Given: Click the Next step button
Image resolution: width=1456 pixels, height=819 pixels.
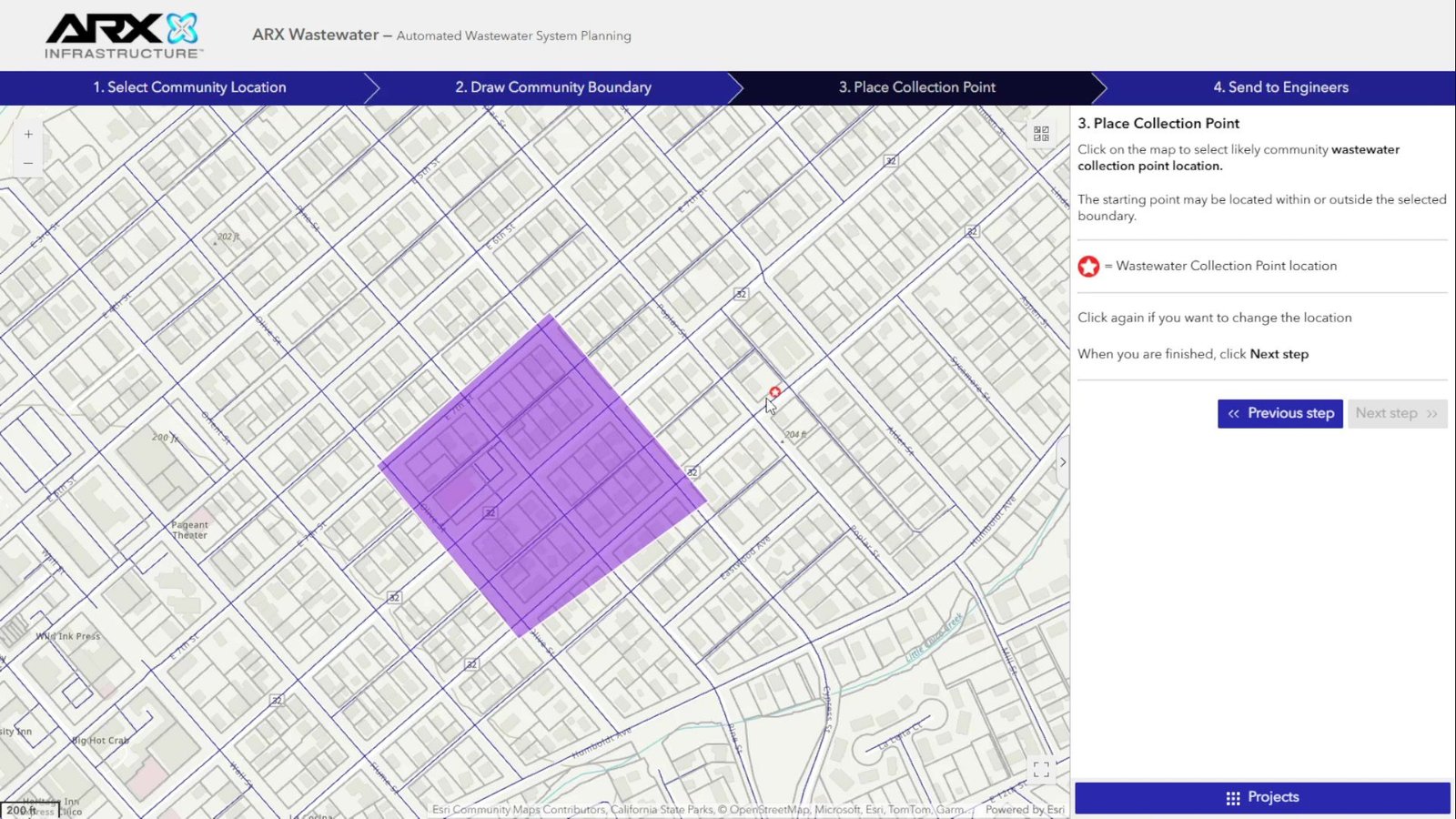Looking at the screenshot, I should [1397, 413].
